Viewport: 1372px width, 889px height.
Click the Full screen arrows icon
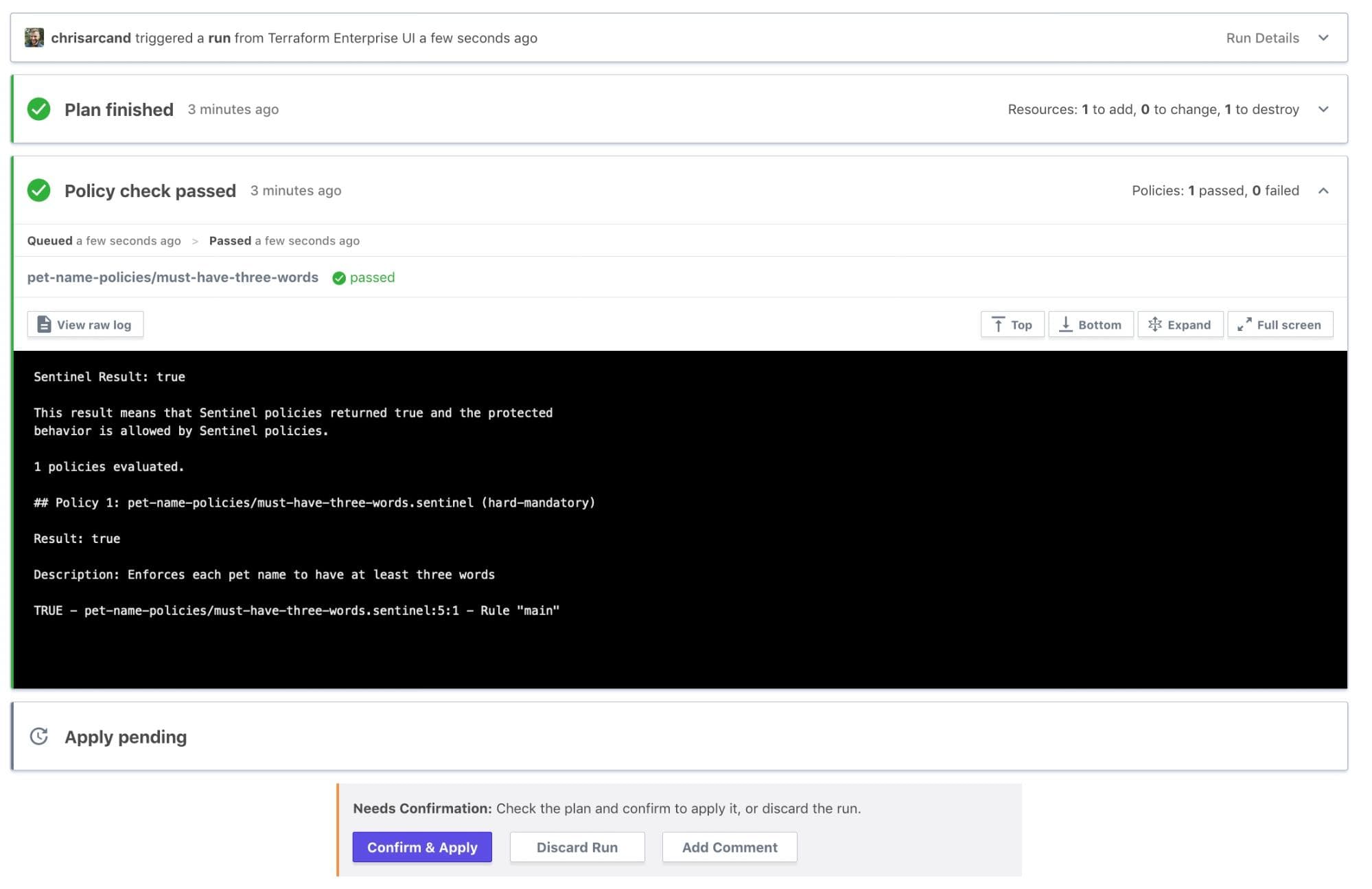[1244, 325]
